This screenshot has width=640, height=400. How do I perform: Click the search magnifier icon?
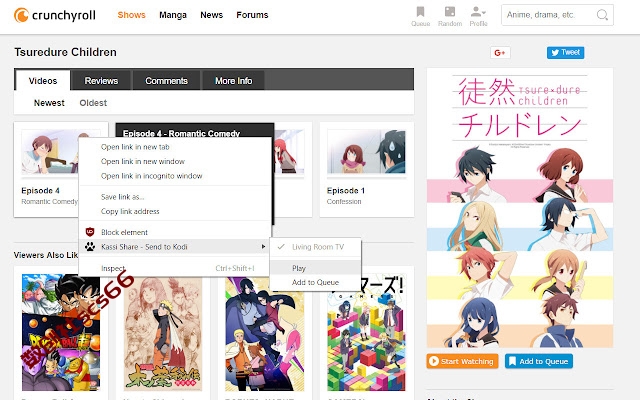602,15
